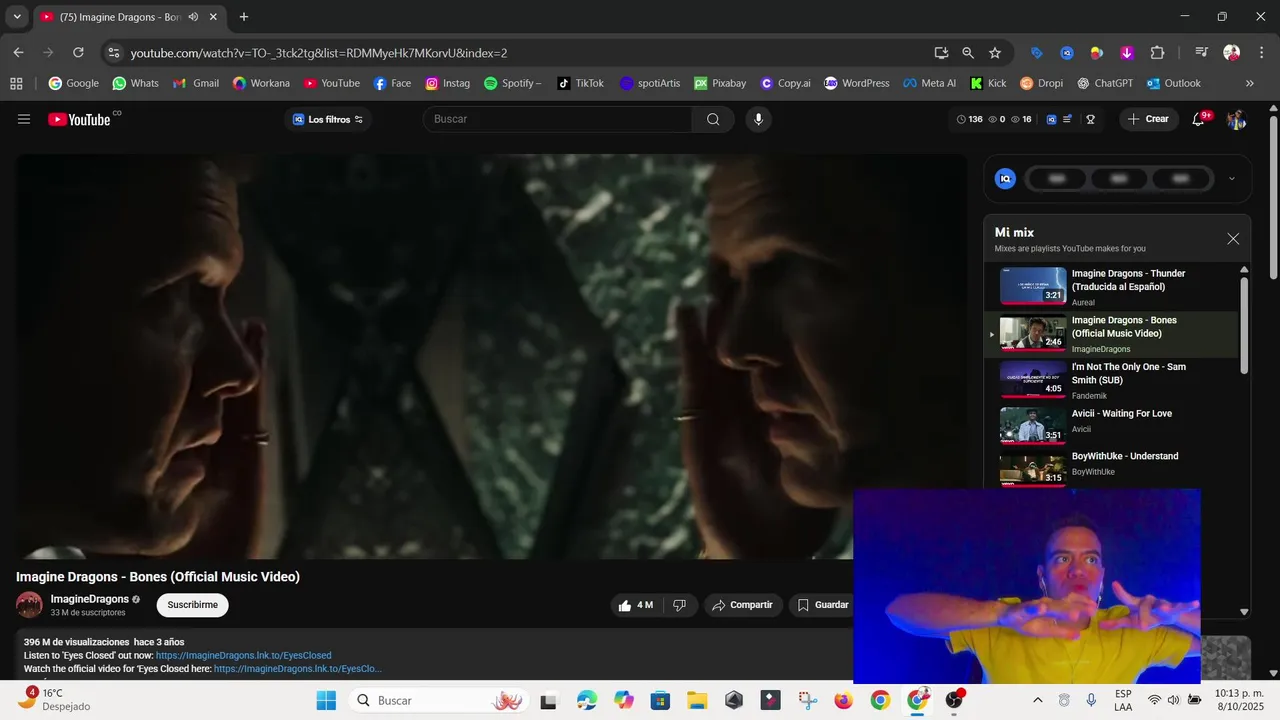
Task: Save the video with Guardar
Action: click(822, 605)
